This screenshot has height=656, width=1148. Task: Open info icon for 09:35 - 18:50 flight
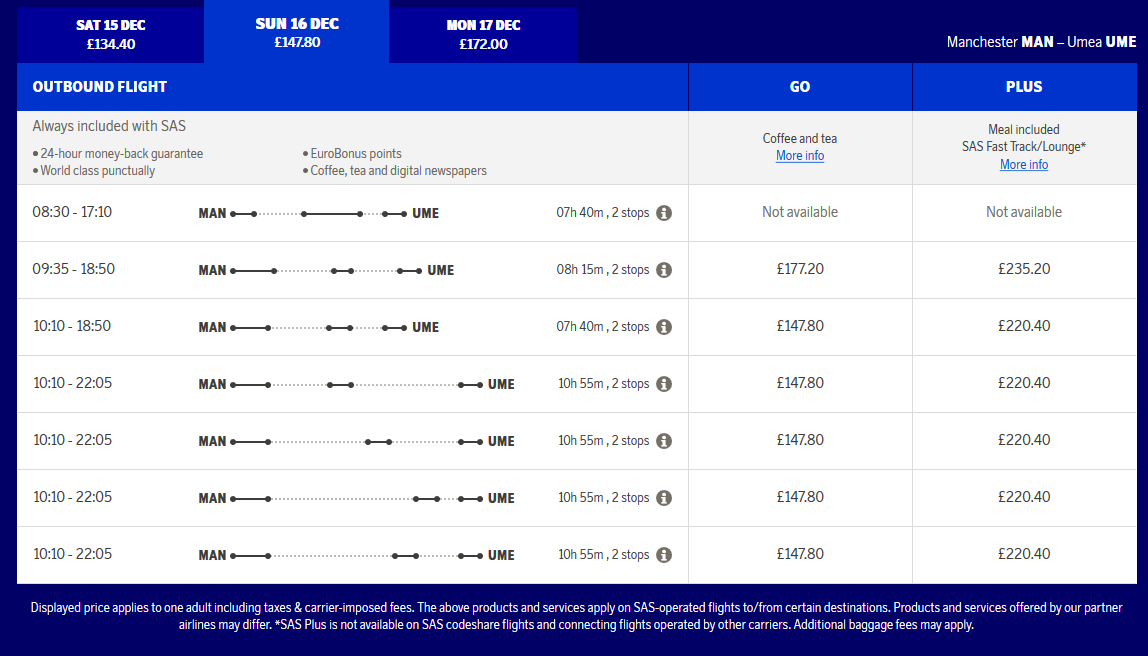point(664,270)
